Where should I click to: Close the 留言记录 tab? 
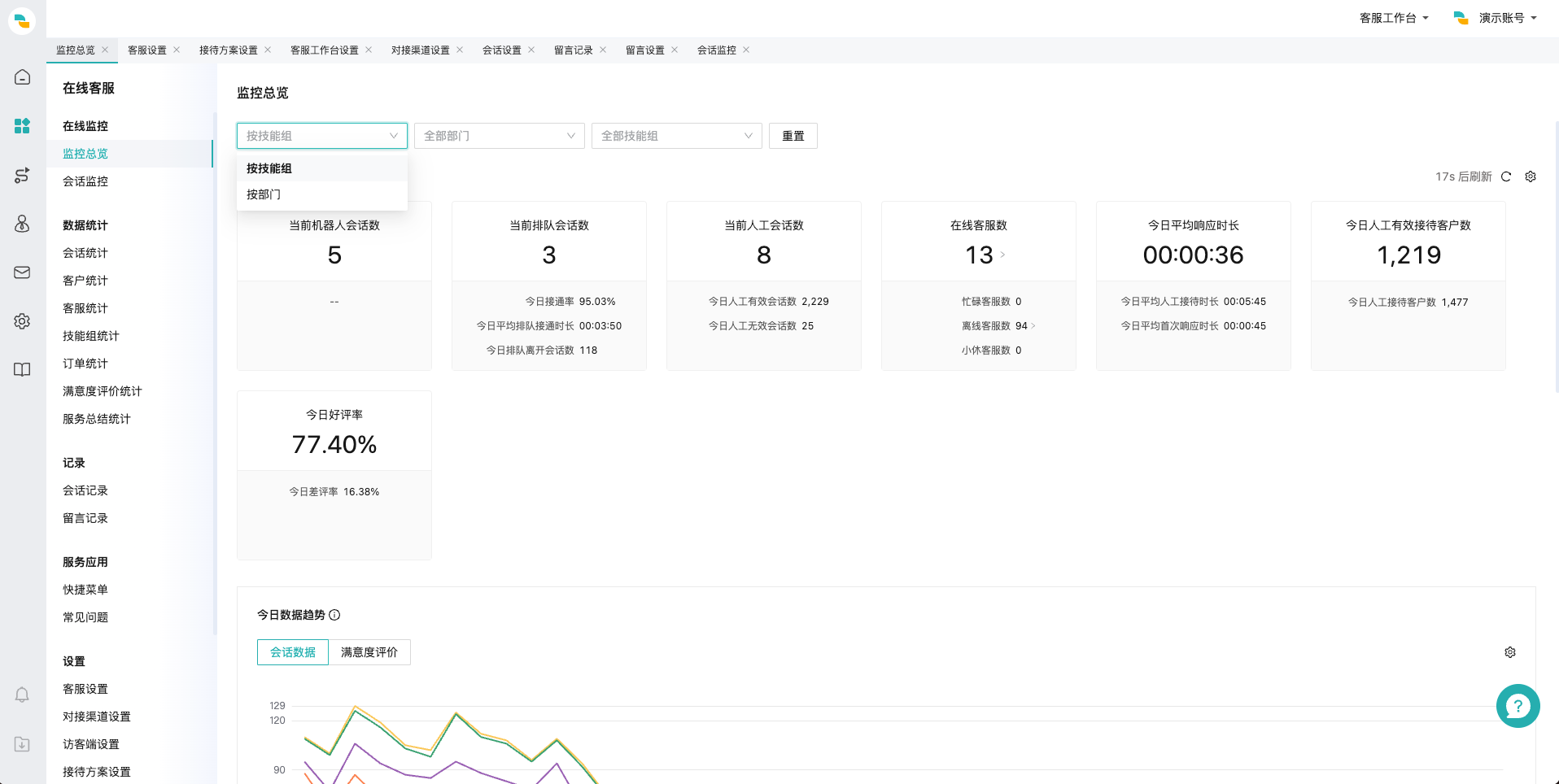(603, 50)
